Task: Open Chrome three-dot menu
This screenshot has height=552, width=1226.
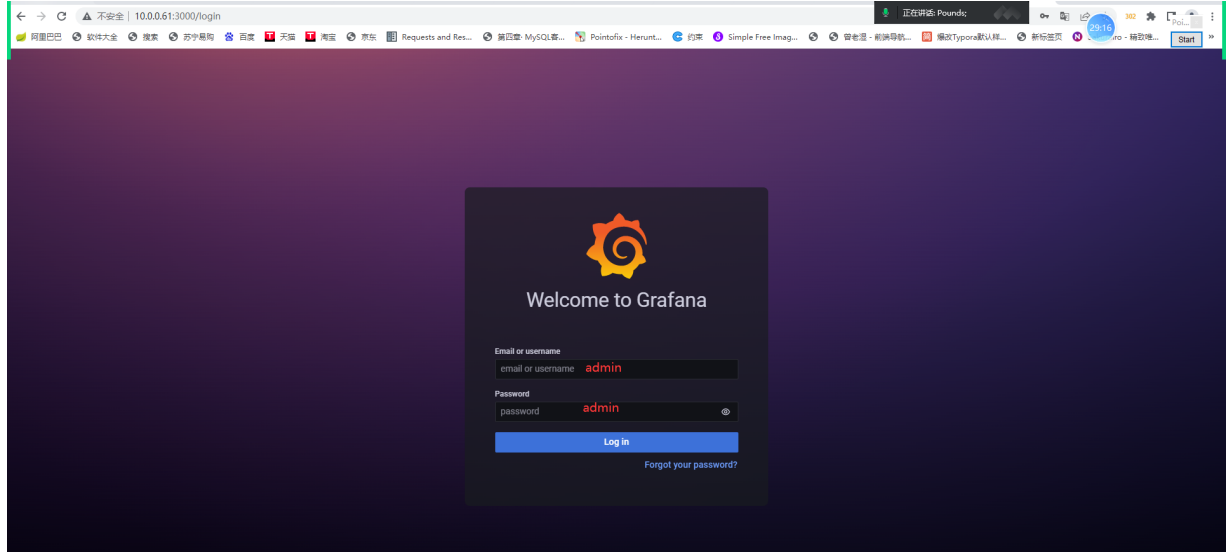Action: pos(1212,16)
